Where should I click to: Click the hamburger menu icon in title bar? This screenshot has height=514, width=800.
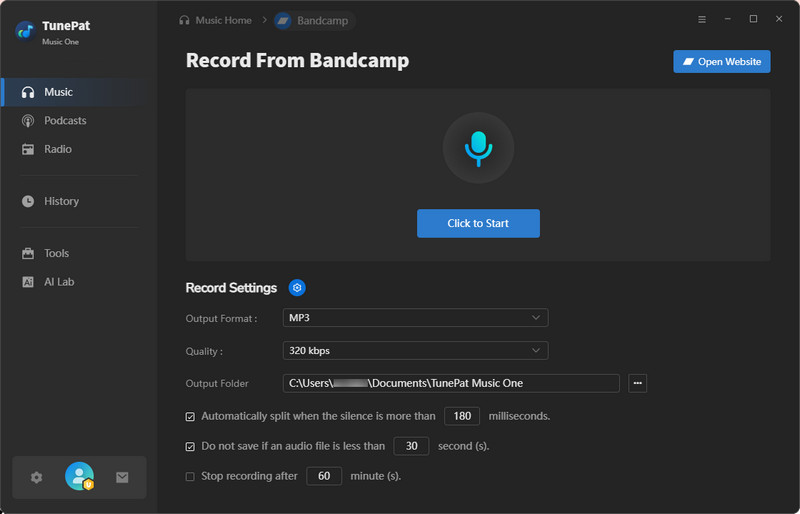click(x=701, y=19)
